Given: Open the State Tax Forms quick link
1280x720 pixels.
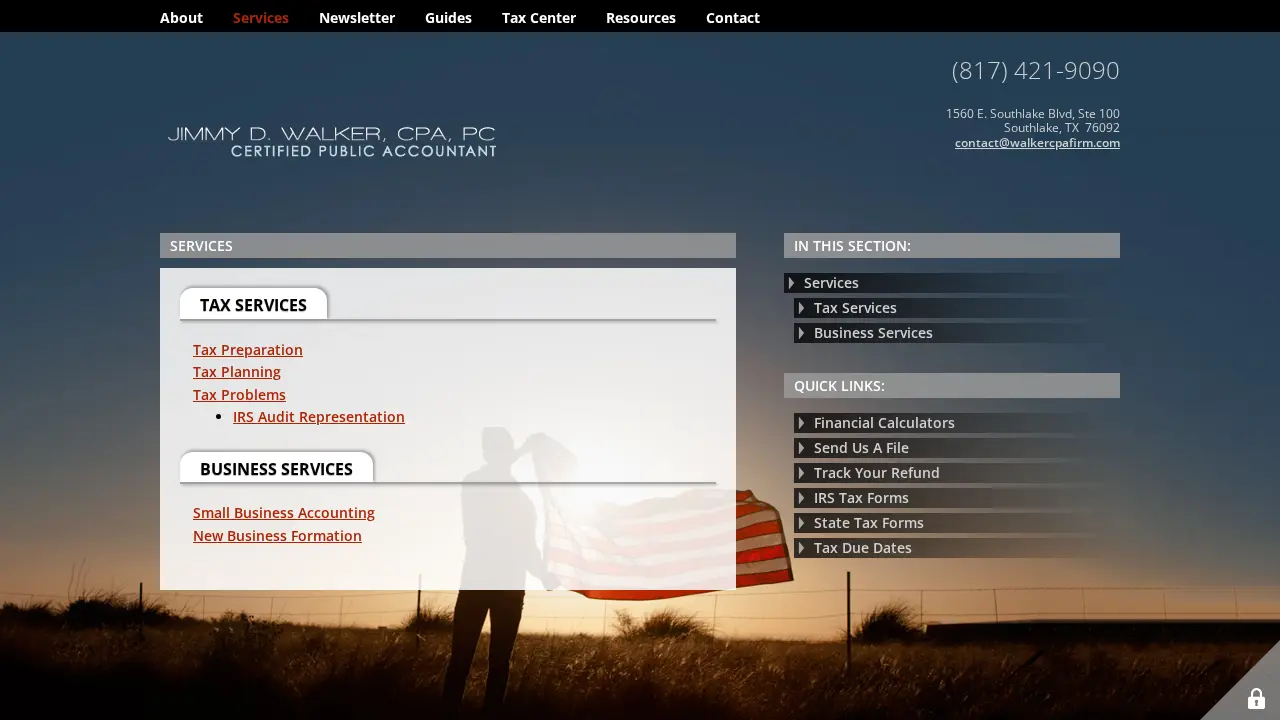Looking at the screenshot, I should coord(957,523).
